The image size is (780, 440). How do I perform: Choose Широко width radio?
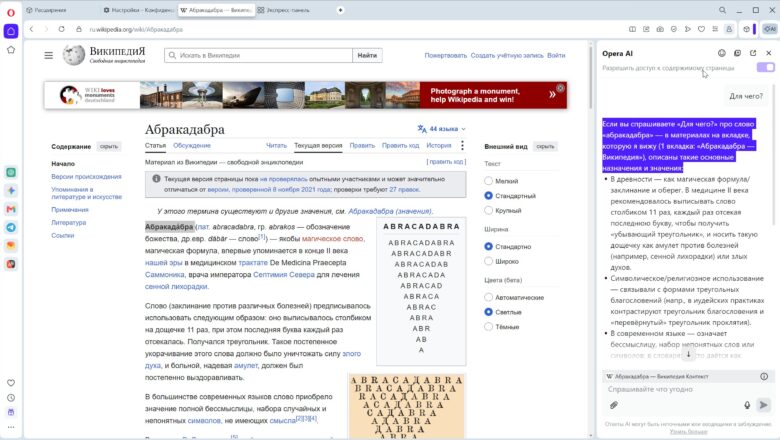pyautogui.click(x=488, y=261)
